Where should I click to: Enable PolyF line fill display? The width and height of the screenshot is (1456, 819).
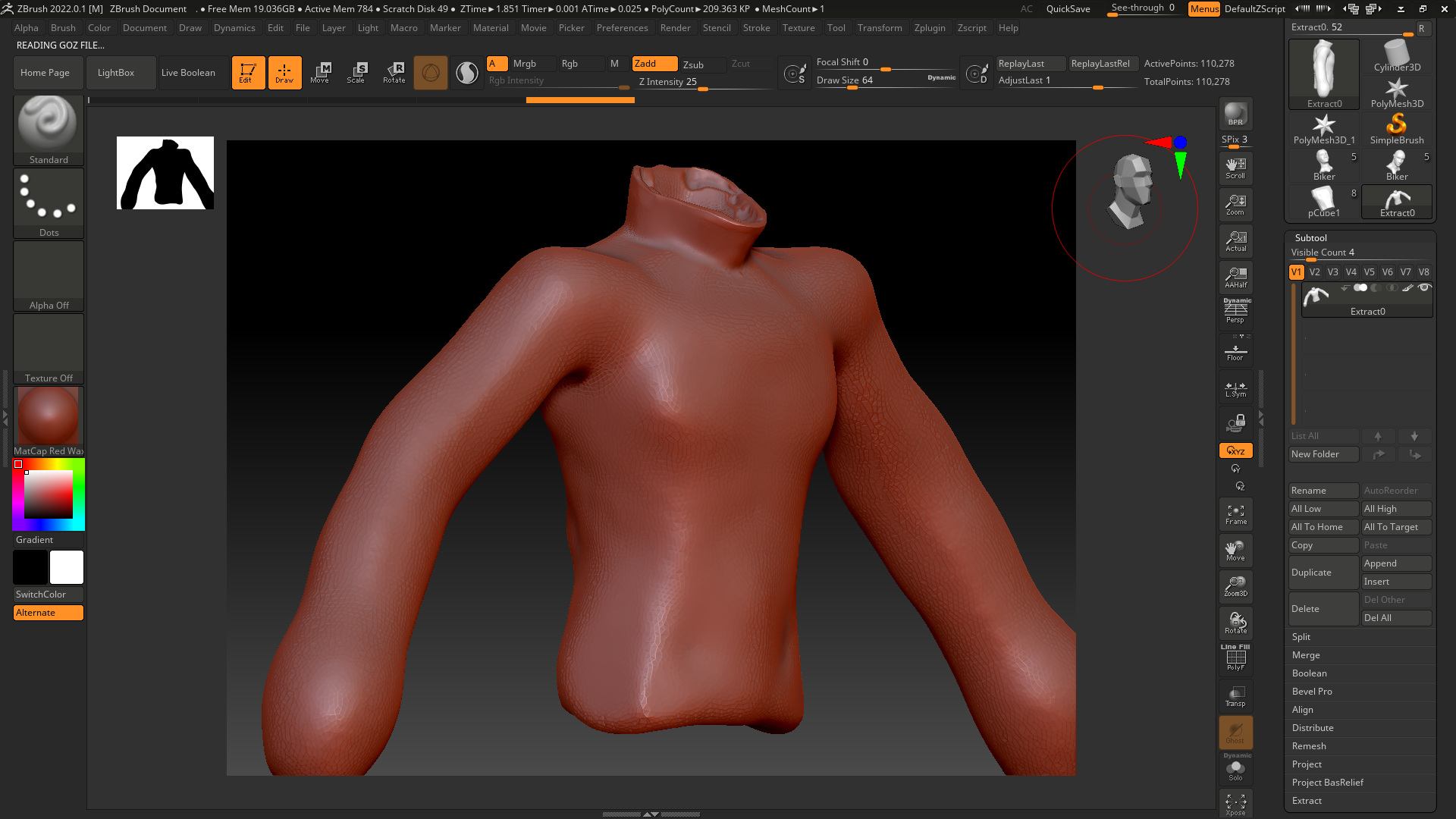coord(1235,658)
